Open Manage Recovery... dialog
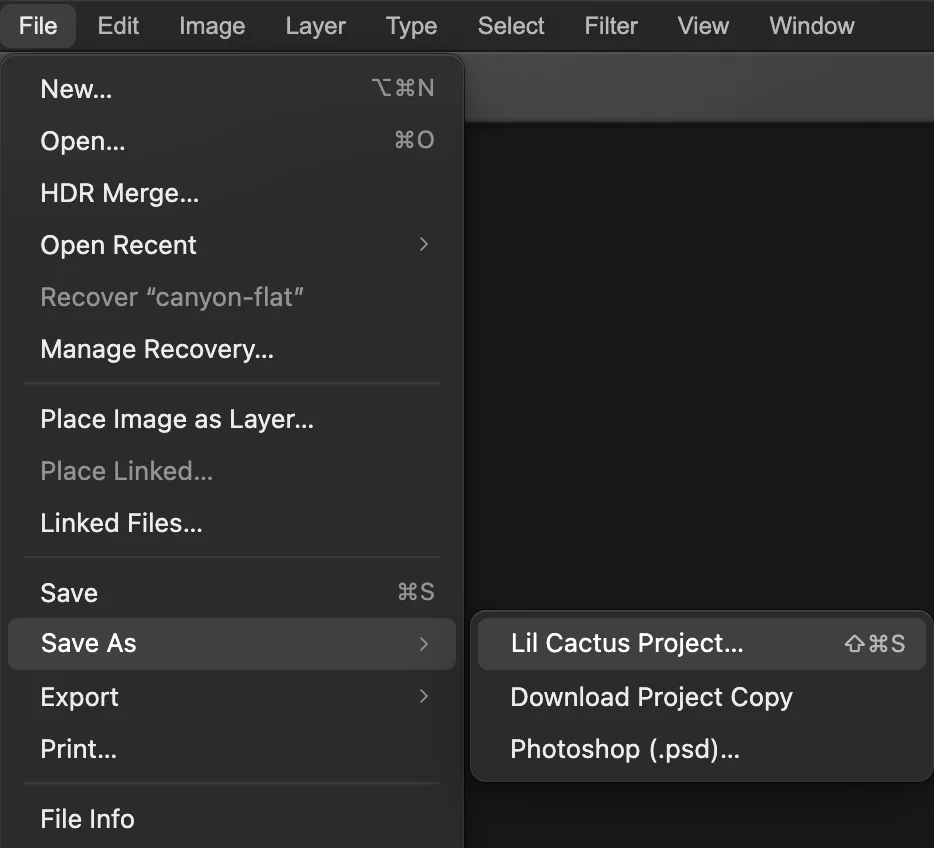Screen dimensions: 934x848 click(x=232, y=349)
